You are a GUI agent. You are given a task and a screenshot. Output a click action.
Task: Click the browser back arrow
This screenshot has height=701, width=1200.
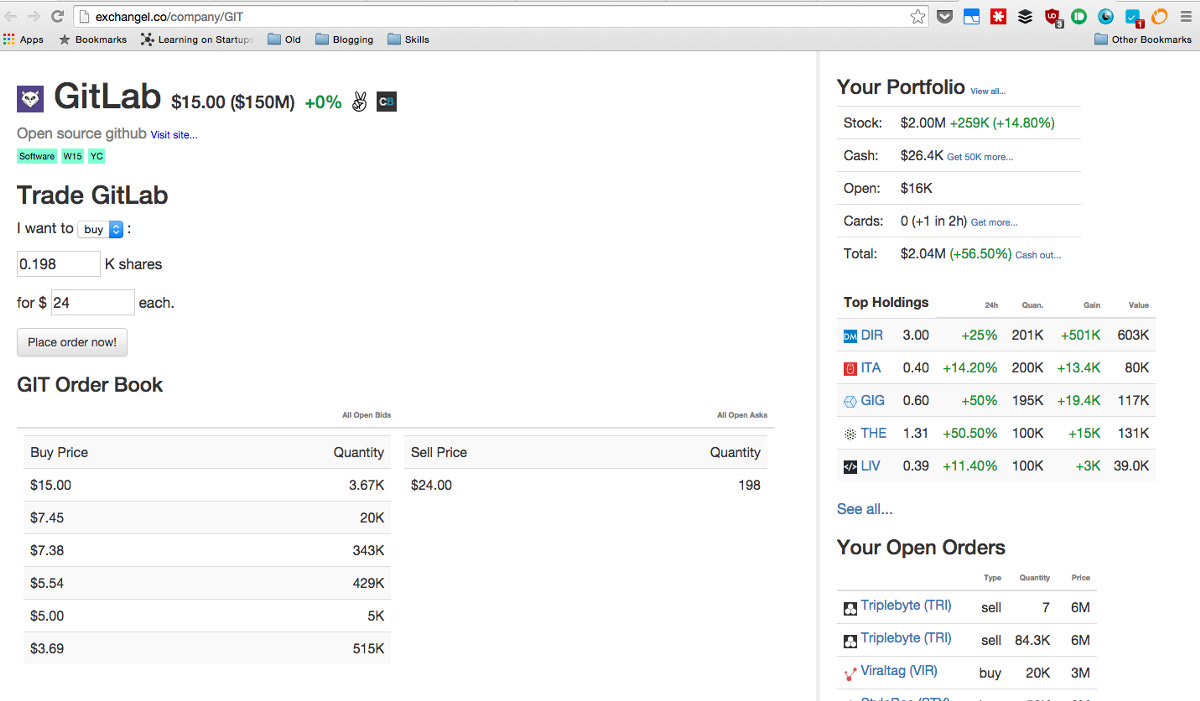(12, 16)
